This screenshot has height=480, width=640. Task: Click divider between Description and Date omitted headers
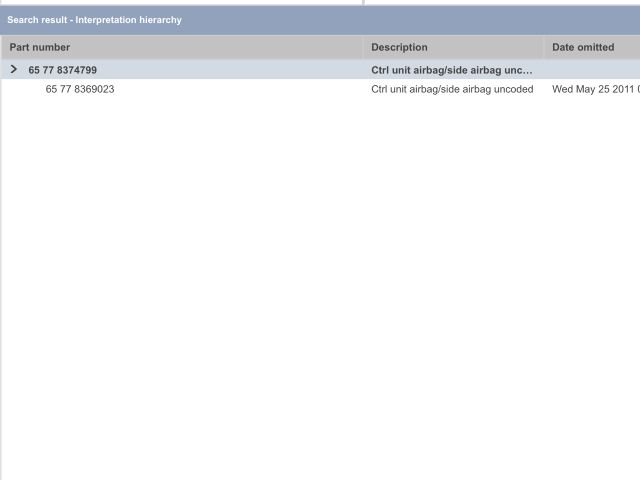tap(544, 47)
